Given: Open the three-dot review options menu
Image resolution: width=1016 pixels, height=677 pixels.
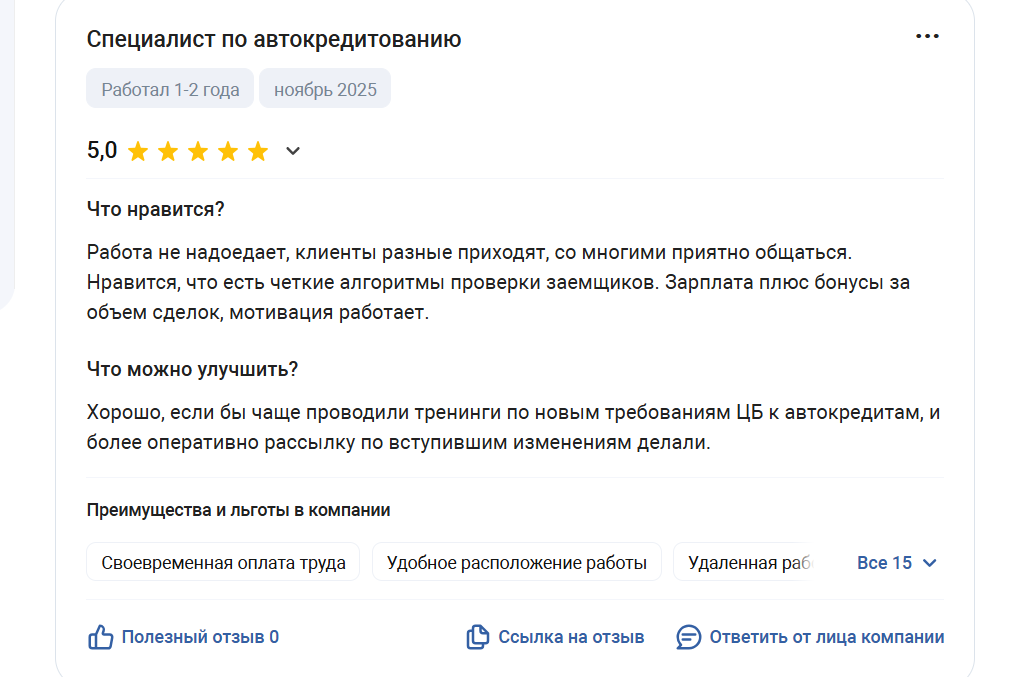Looking at the screenshot, I should (927, 37).
